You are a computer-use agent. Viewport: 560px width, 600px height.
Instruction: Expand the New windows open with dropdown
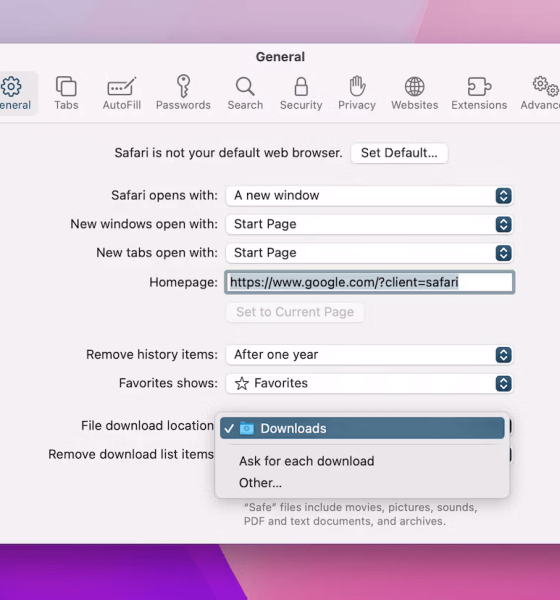pyautogui.click(x=369, y=224)
